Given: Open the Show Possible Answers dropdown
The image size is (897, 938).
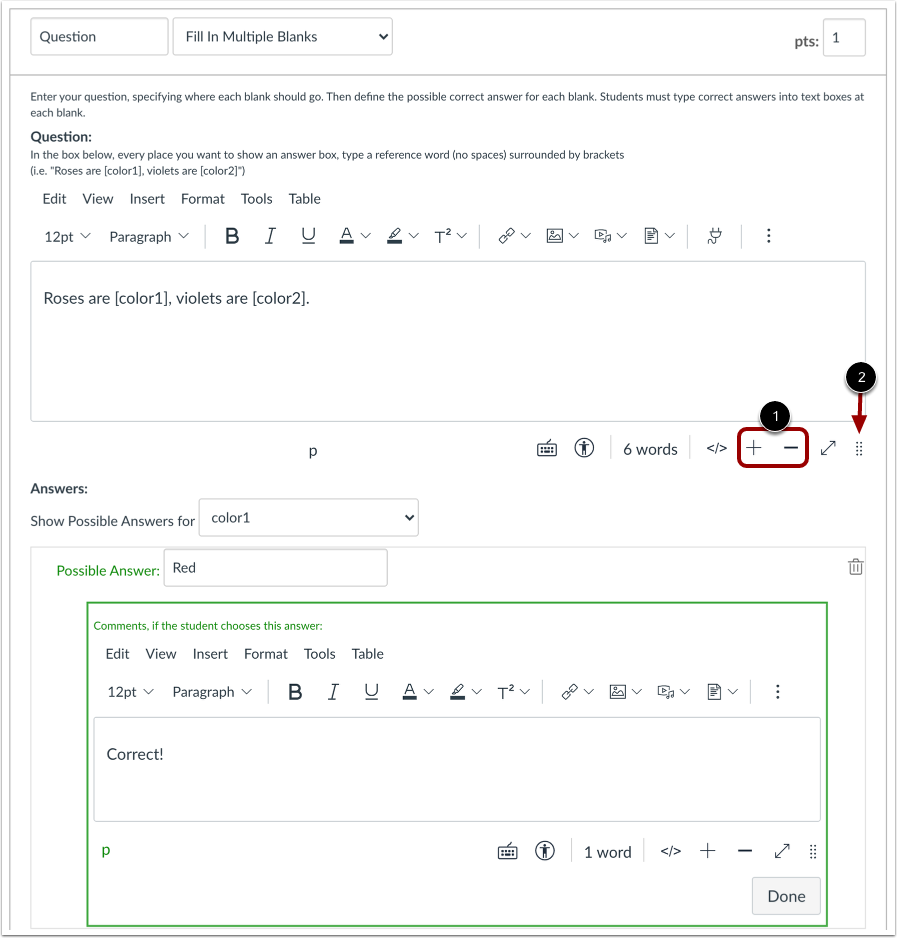Looking at the screenshot, I should coord(308,517).
